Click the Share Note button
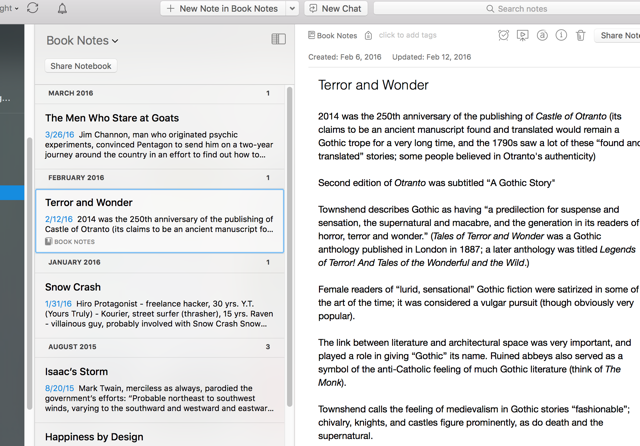 pos(617,36)
